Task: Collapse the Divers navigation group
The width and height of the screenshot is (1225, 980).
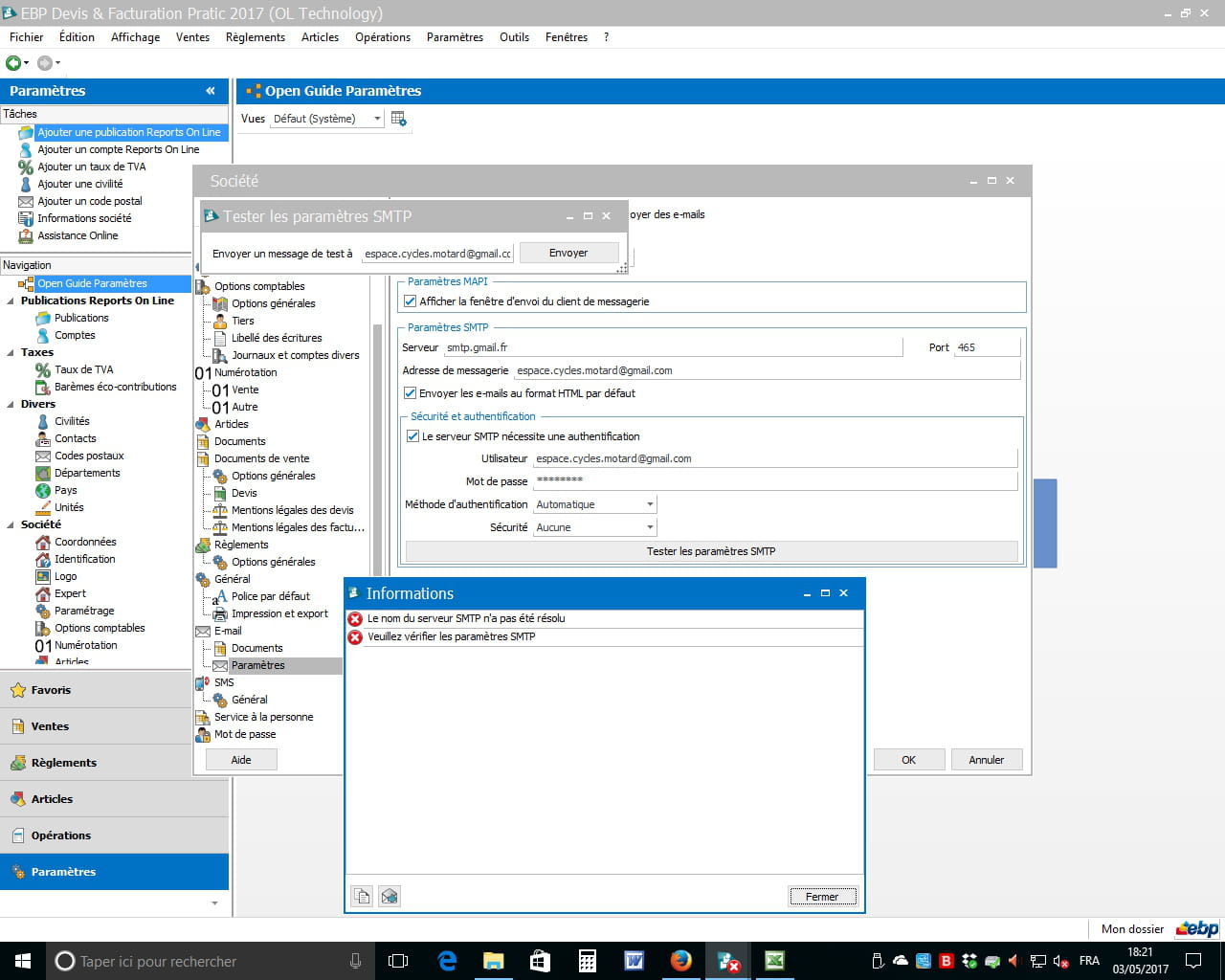Action: (12, 404)
